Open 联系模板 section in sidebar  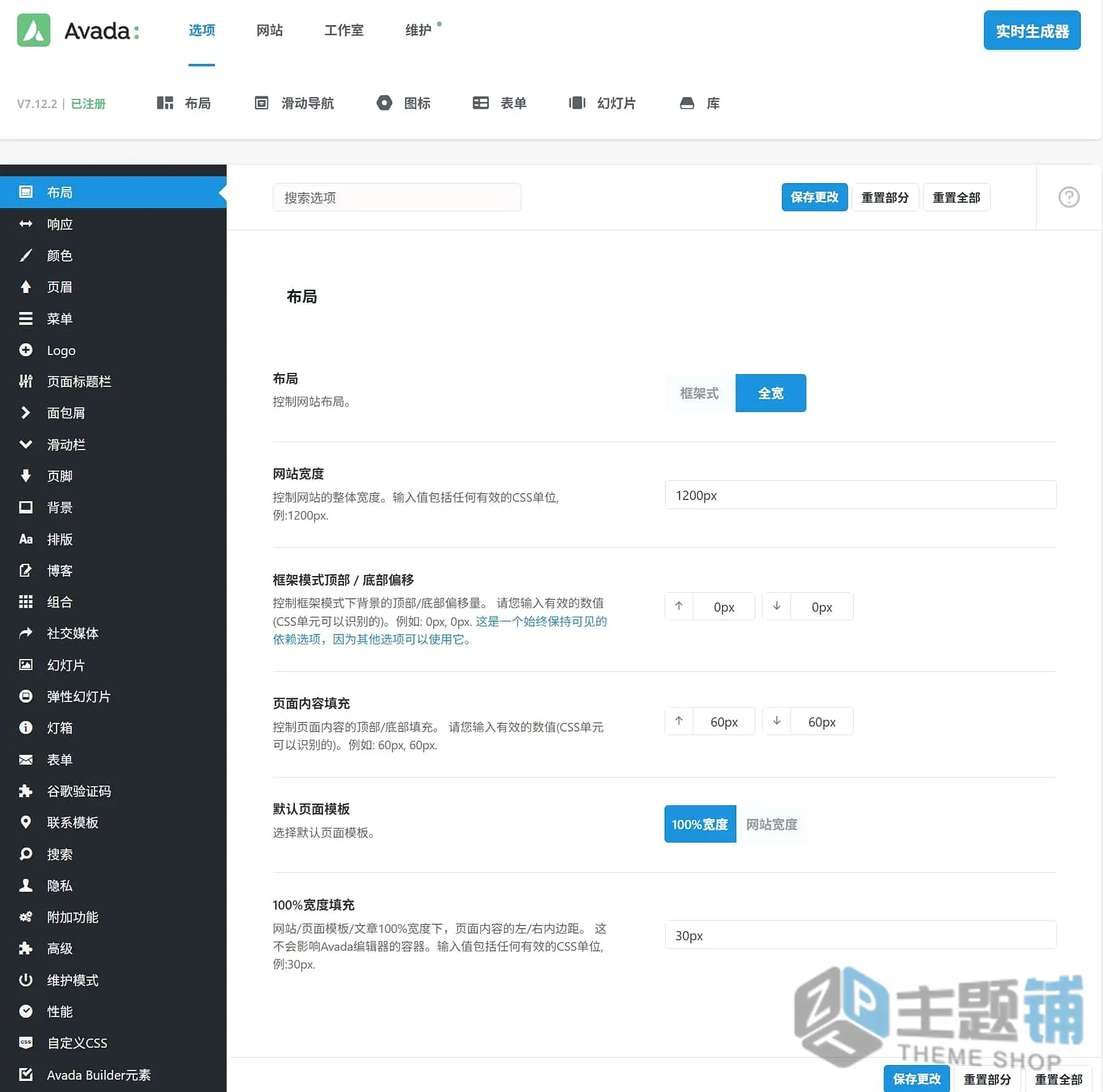[x=113, y=823]
